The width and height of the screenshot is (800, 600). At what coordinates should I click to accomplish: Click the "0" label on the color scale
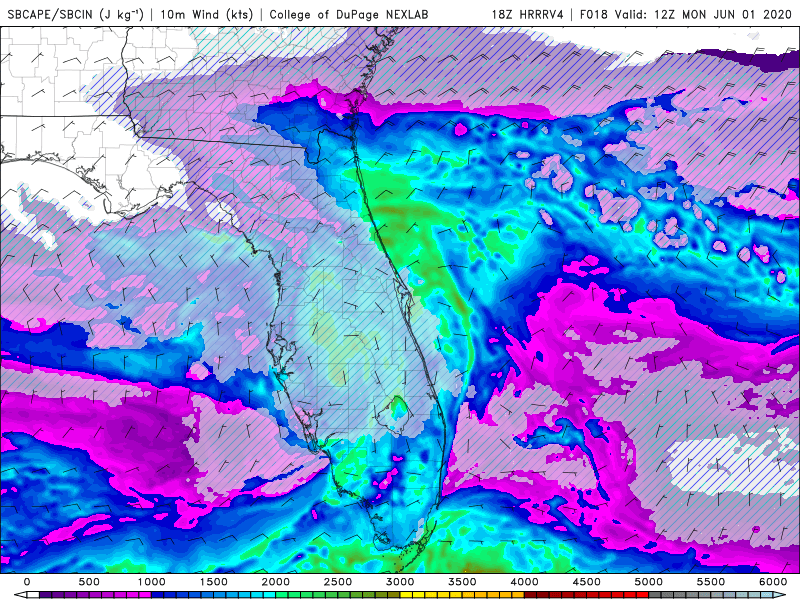(x=27, y=582)
